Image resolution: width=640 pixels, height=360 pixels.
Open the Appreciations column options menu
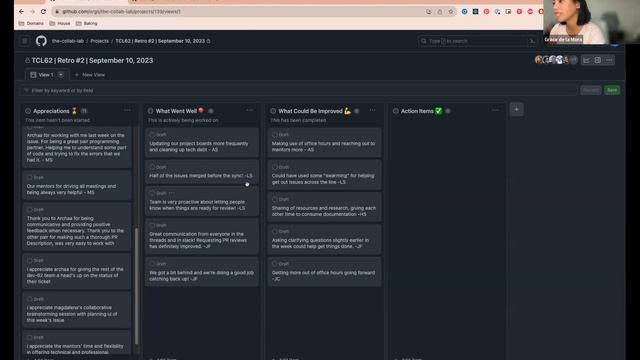[127, 110]
